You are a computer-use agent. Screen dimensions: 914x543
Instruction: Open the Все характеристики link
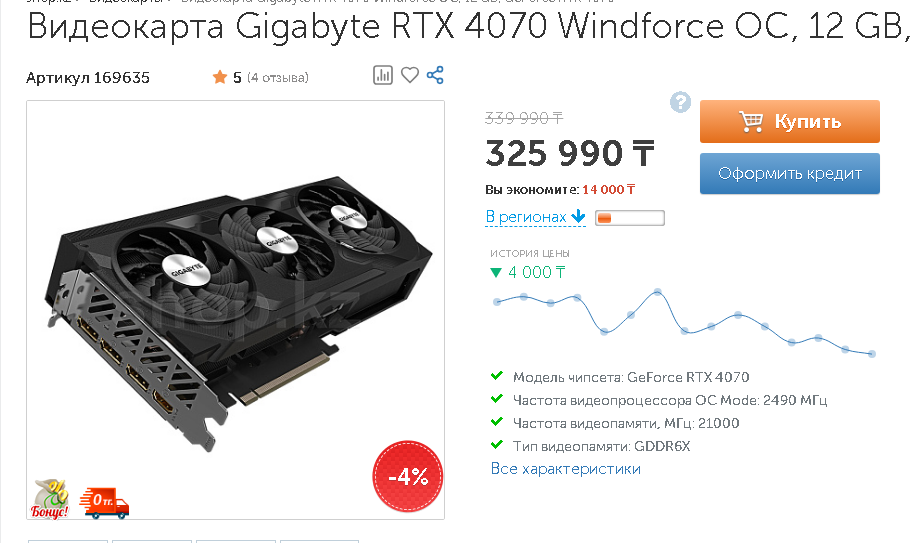click(565, 469)
